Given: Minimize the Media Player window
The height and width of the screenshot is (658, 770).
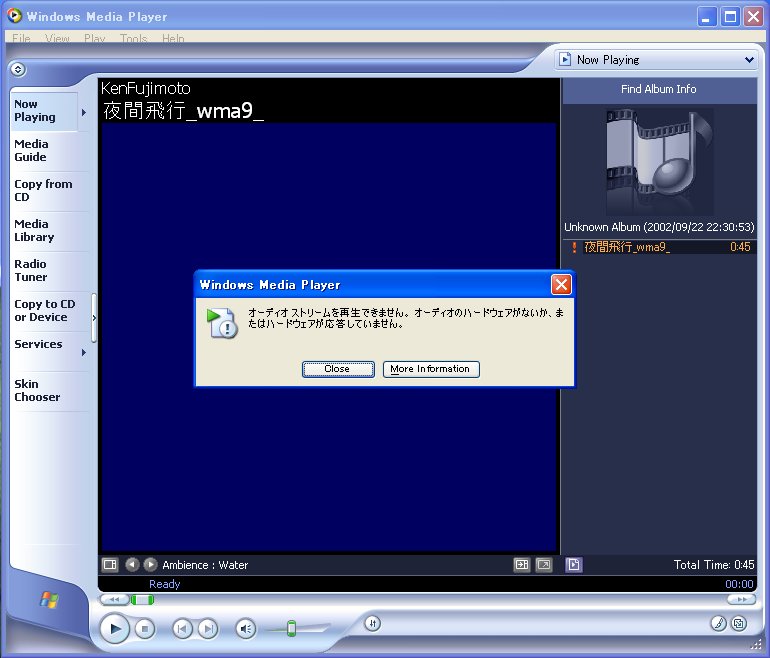Looking at the screenshot, I should pos(707,17).
